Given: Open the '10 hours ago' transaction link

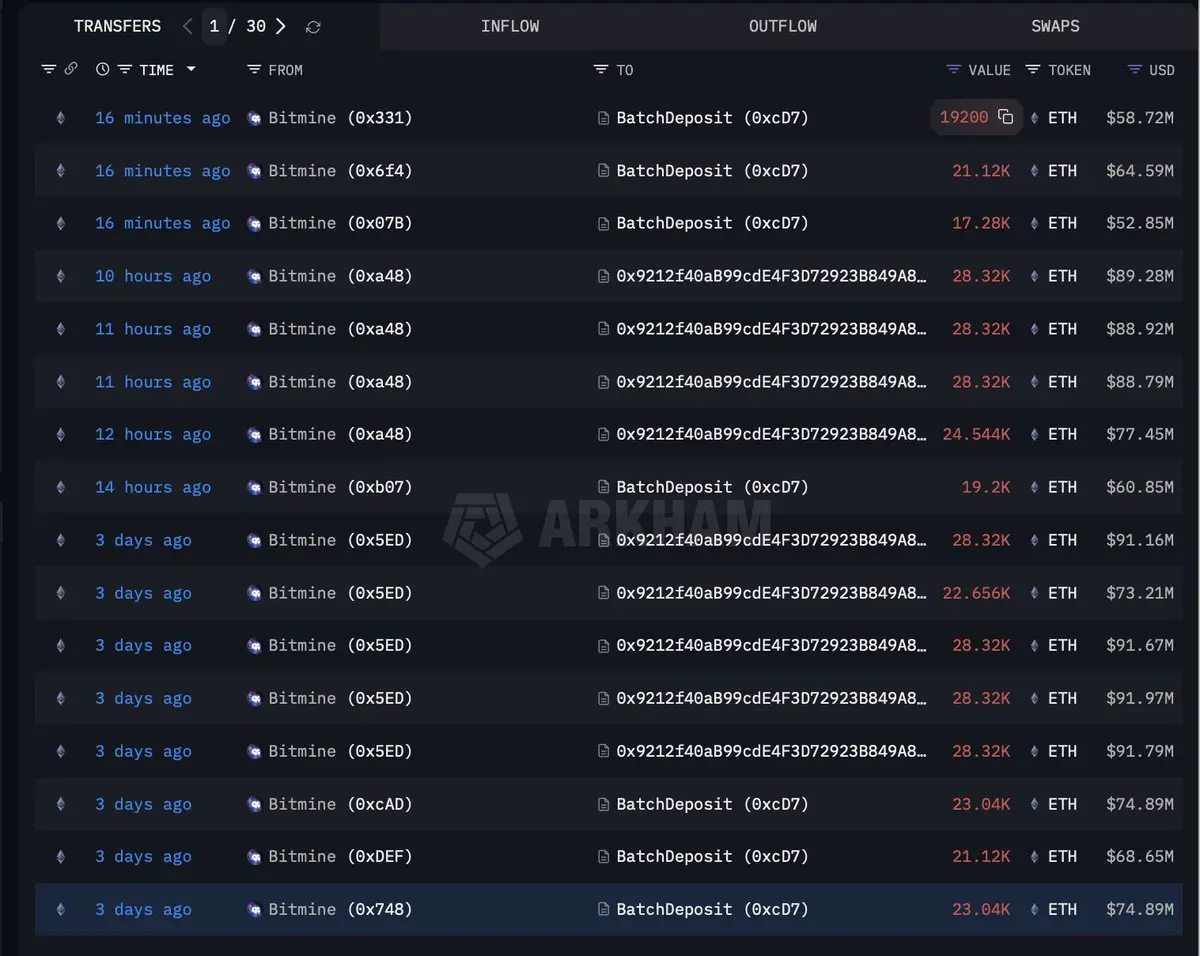Looking at the screenshot, I should (153, 276).
